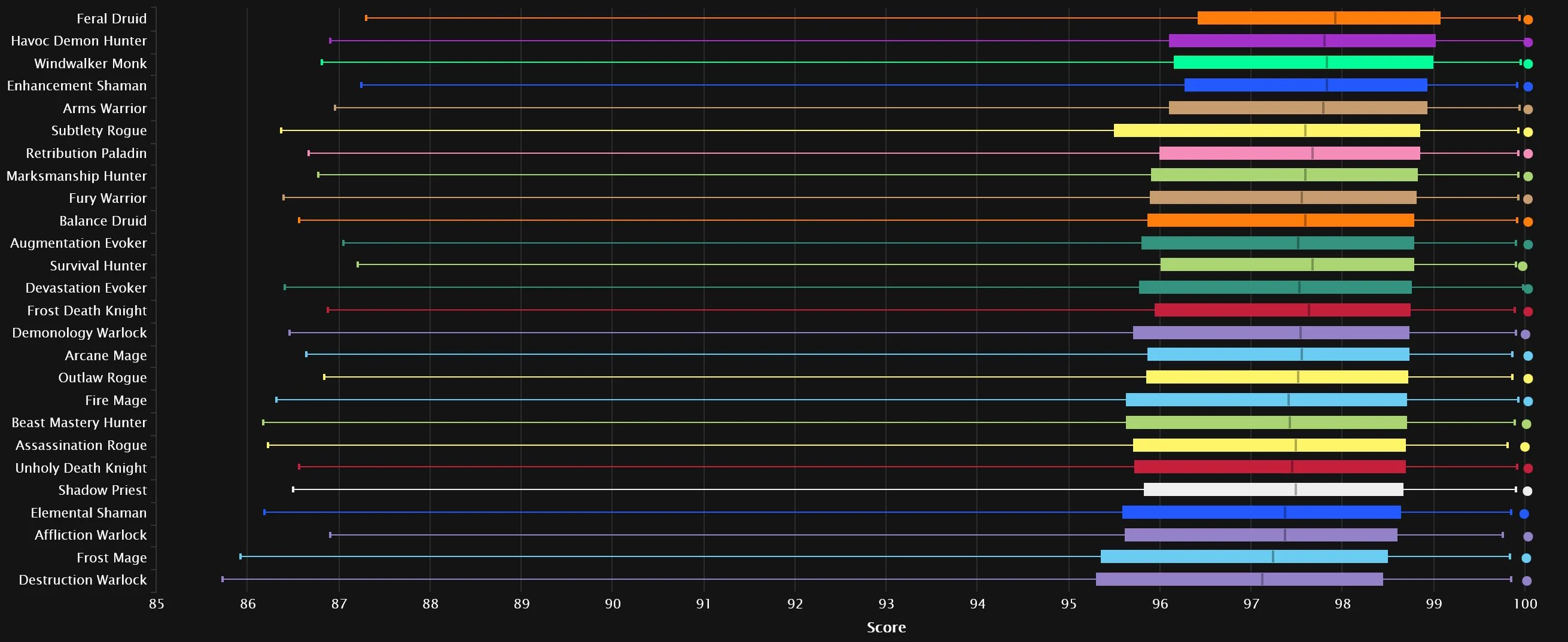Click the 85 axis tick label
The image size is (1568, 642).
coord(156,604)
